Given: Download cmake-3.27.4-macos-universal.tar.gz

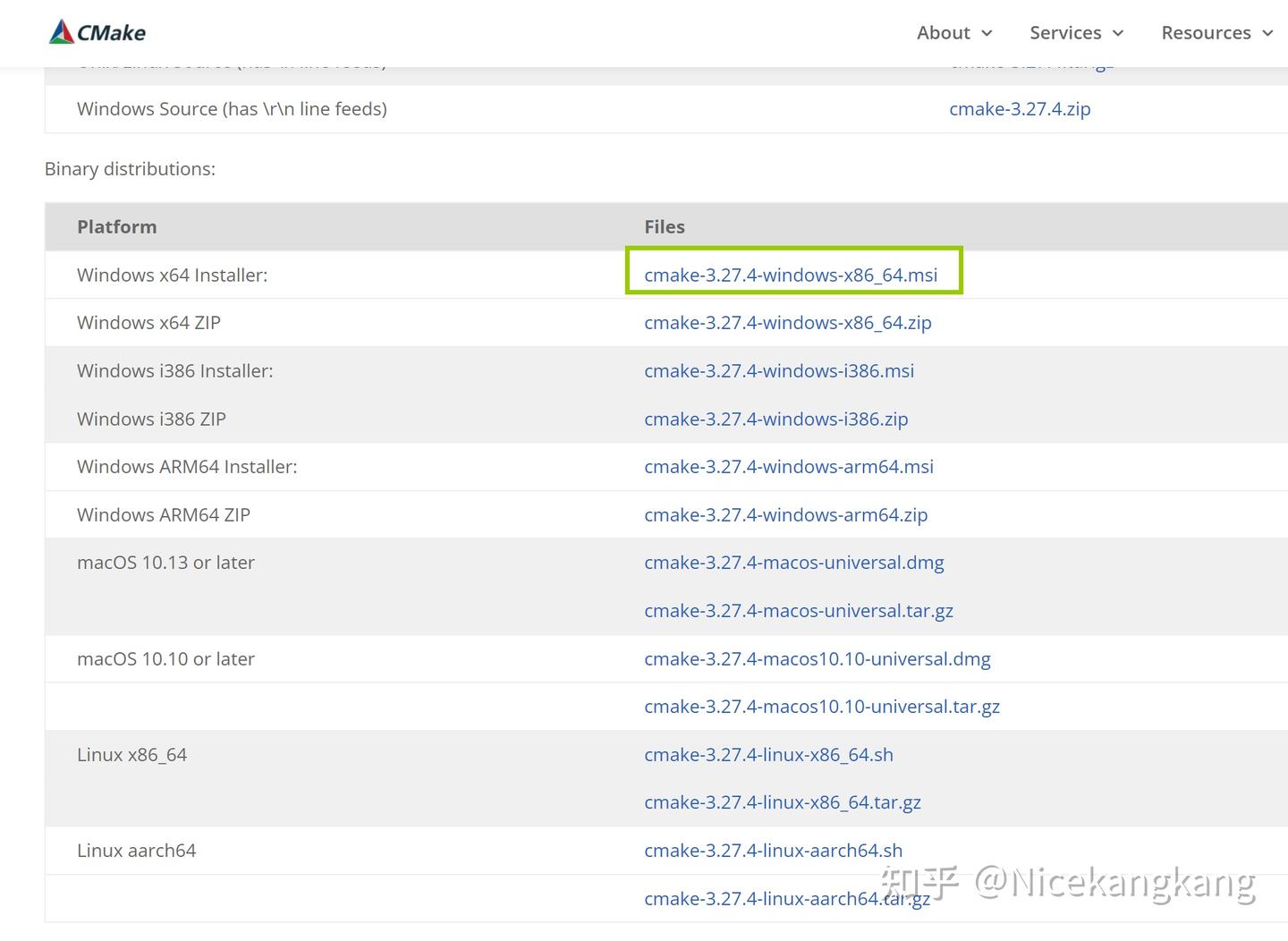Looking at the screenshot, I should coord(799,610).
